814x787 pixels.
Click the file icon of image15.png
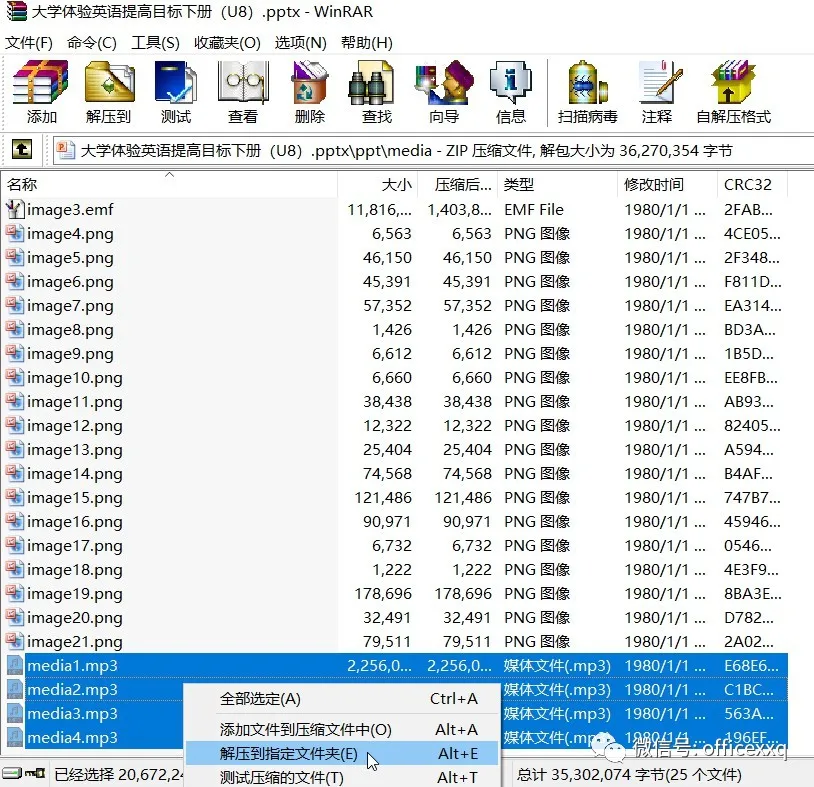tap(15, 497)
